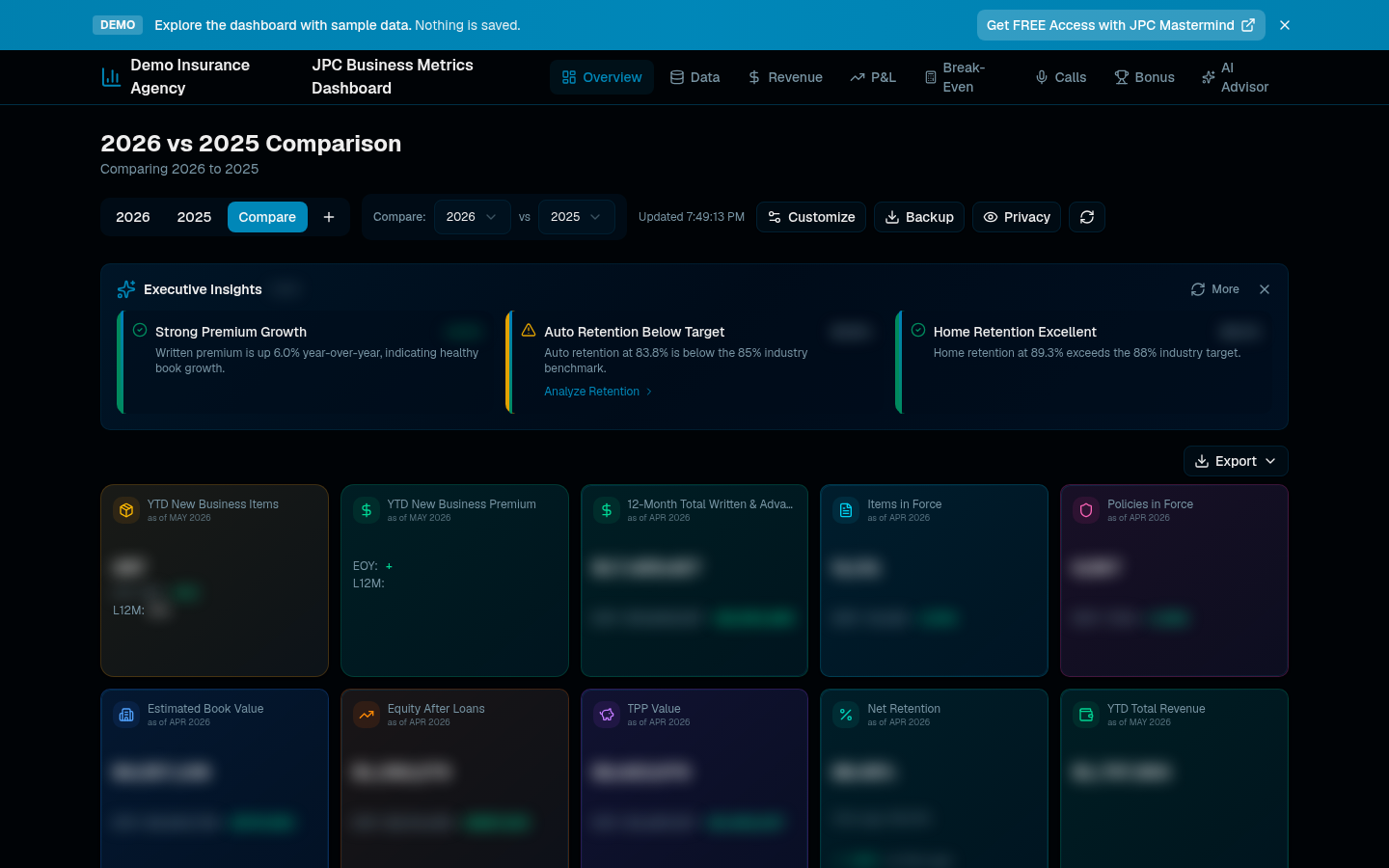Load More executive insights
1389x868 pixels.
[x=1214, y=289]
